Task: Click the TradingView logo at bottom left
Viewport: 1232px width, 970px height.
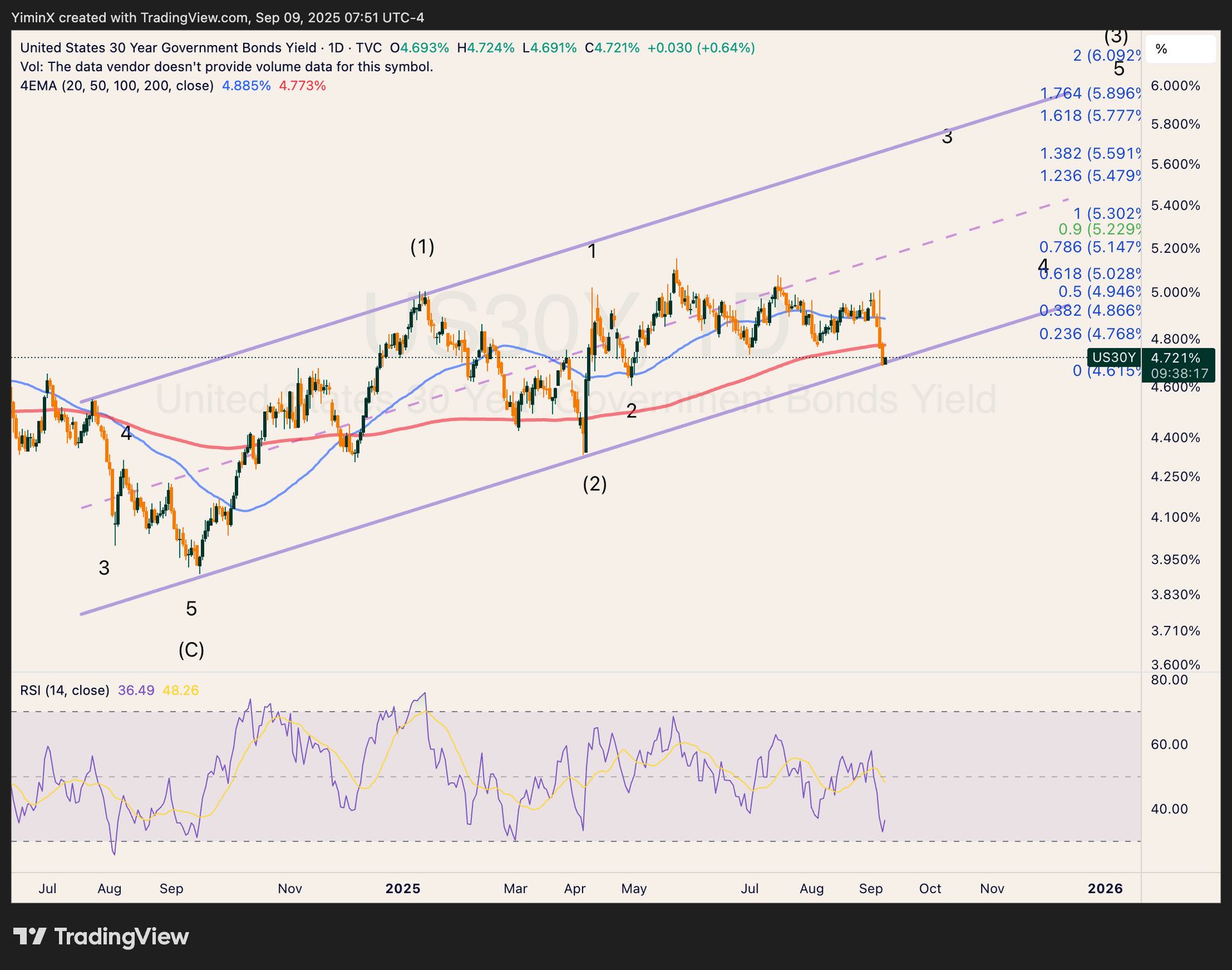Action: (x=101, y=937)
